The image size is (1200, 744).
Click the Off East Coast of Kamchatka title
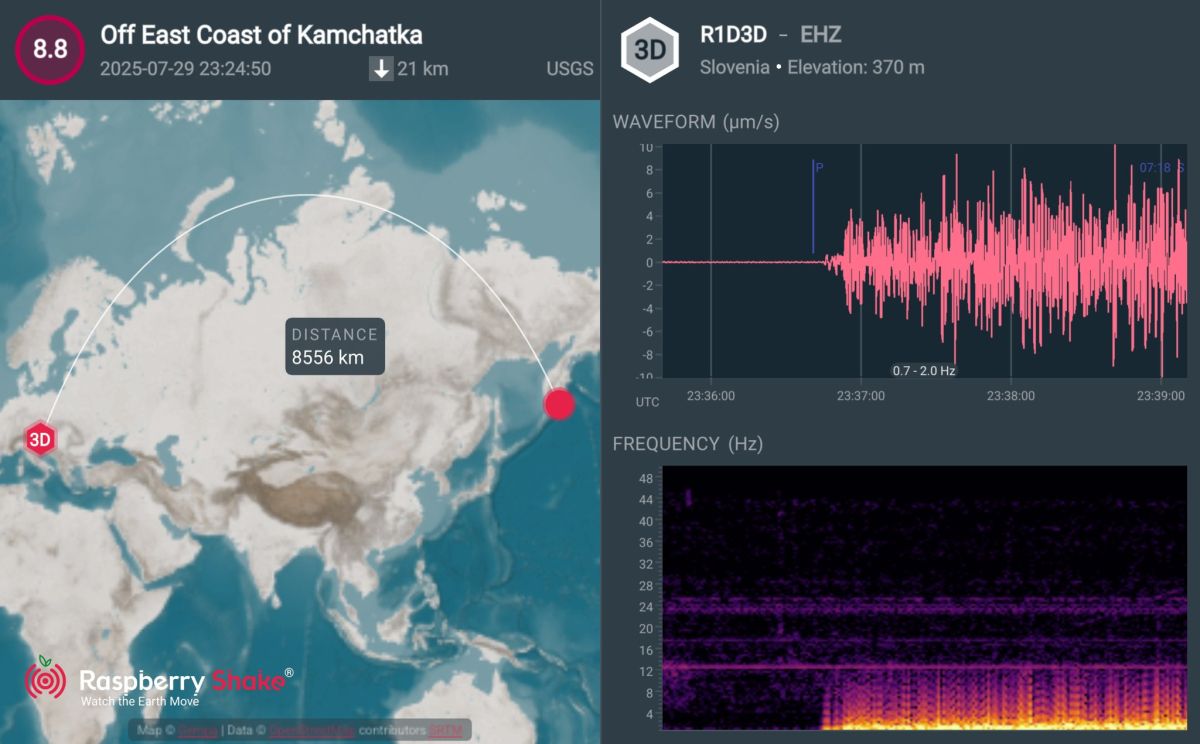[x=261, y=35]
